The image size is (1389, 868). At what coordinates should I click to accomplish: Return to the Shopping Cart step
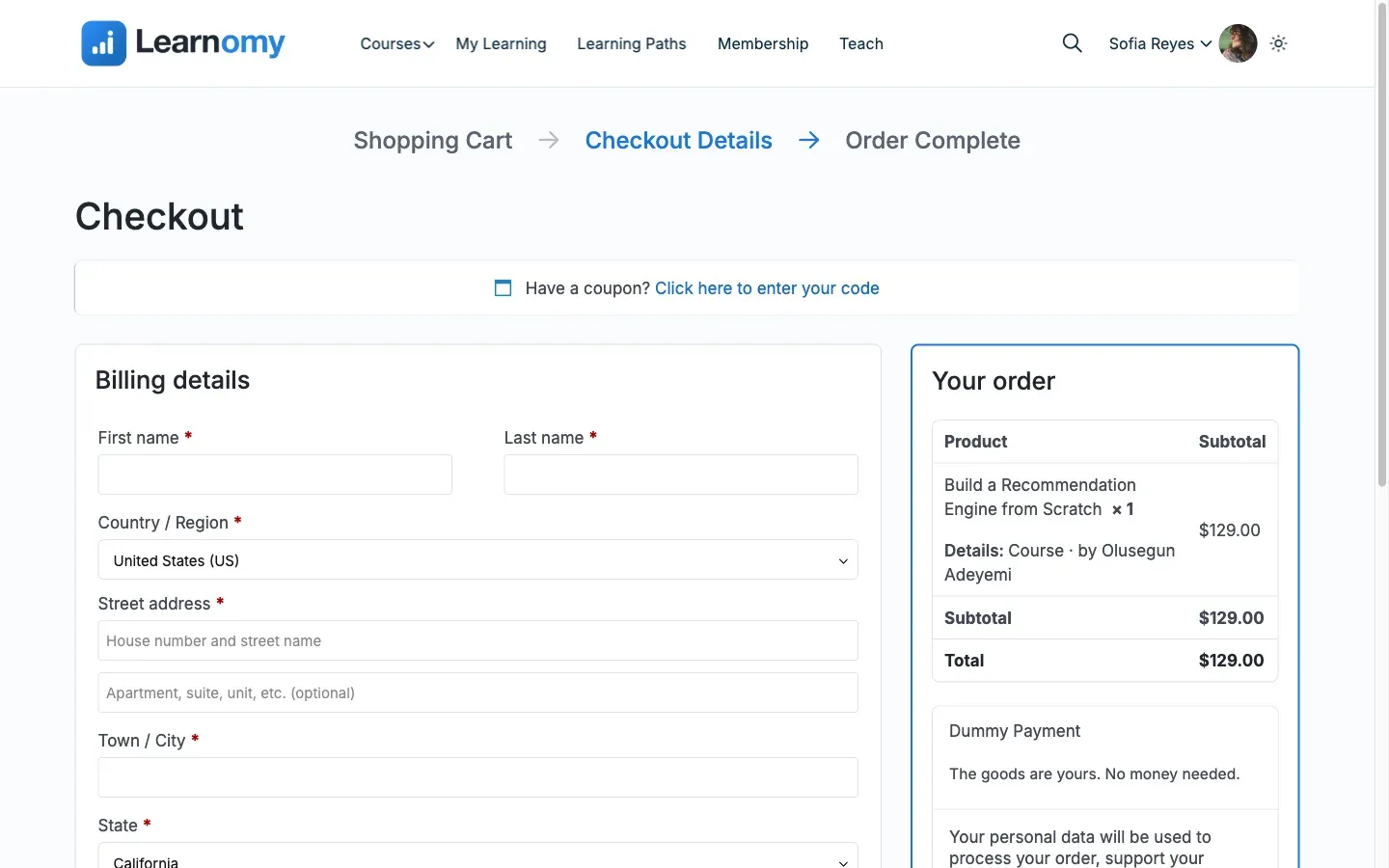433,141
